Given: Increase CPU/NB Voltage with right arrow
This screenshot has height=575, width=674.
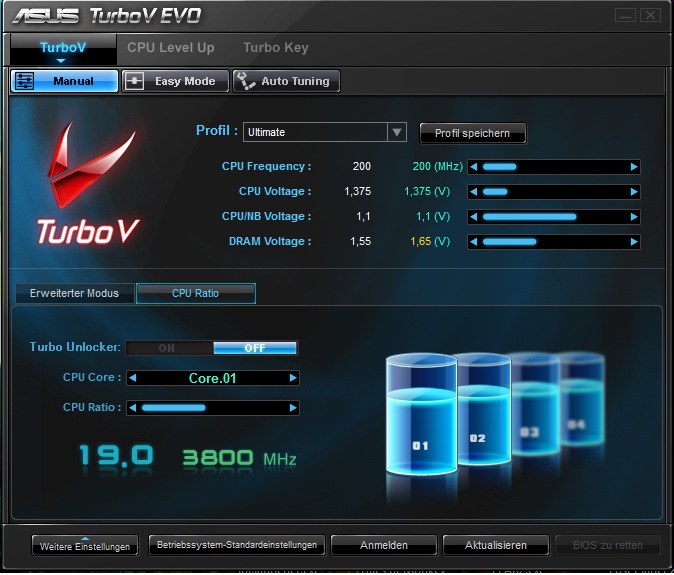Looking at the screenshot, I should (634, 217).
